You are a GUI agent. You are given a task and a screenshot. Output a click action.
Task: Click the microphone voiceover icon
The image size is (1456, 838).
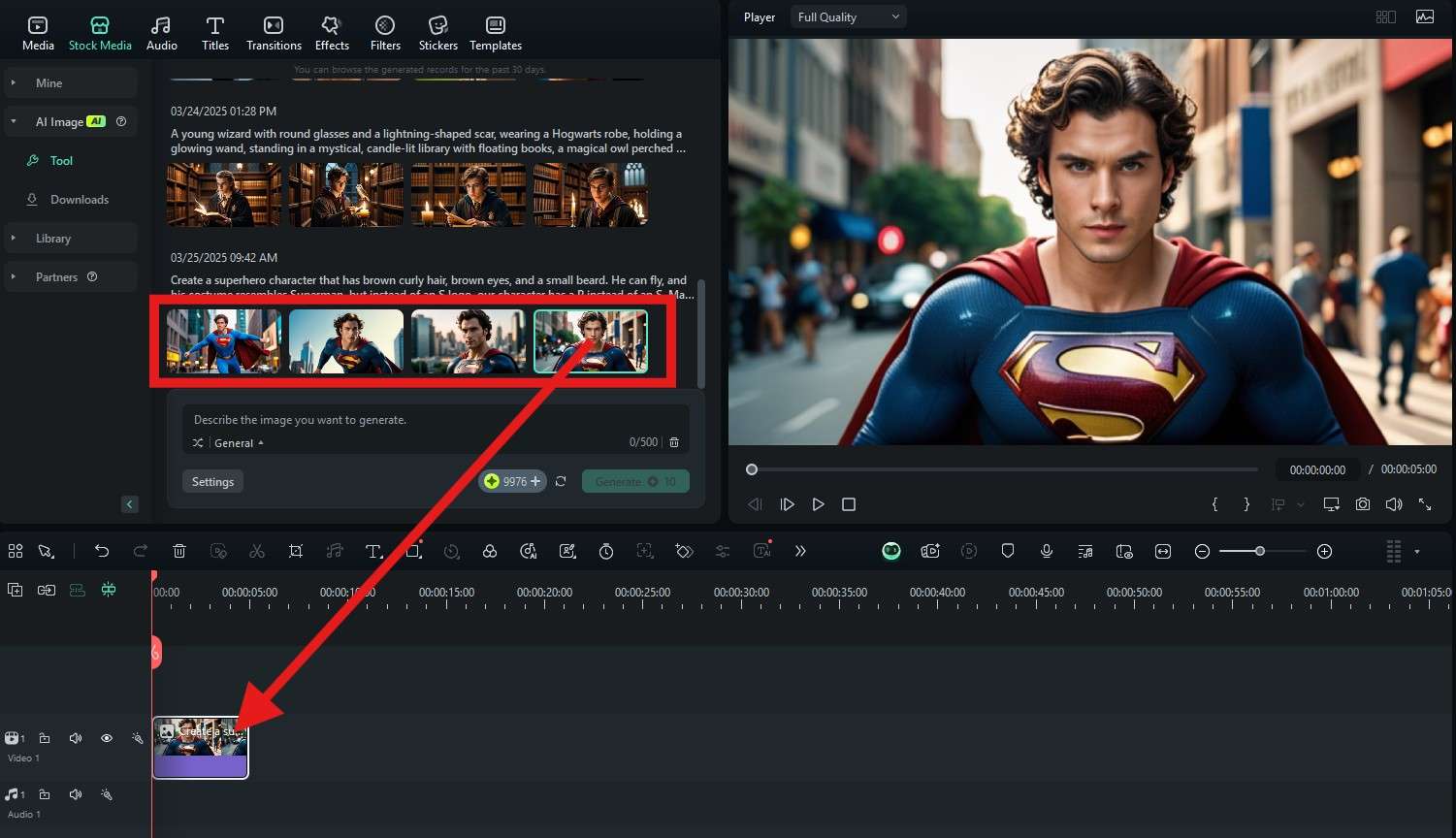(1047, 551)
